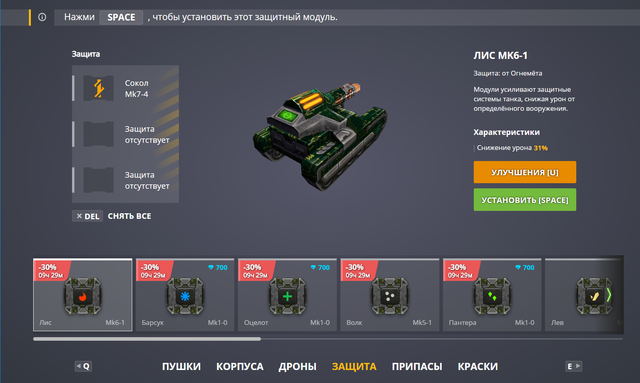Open the ПУШКИ tab

pos(181,366)
